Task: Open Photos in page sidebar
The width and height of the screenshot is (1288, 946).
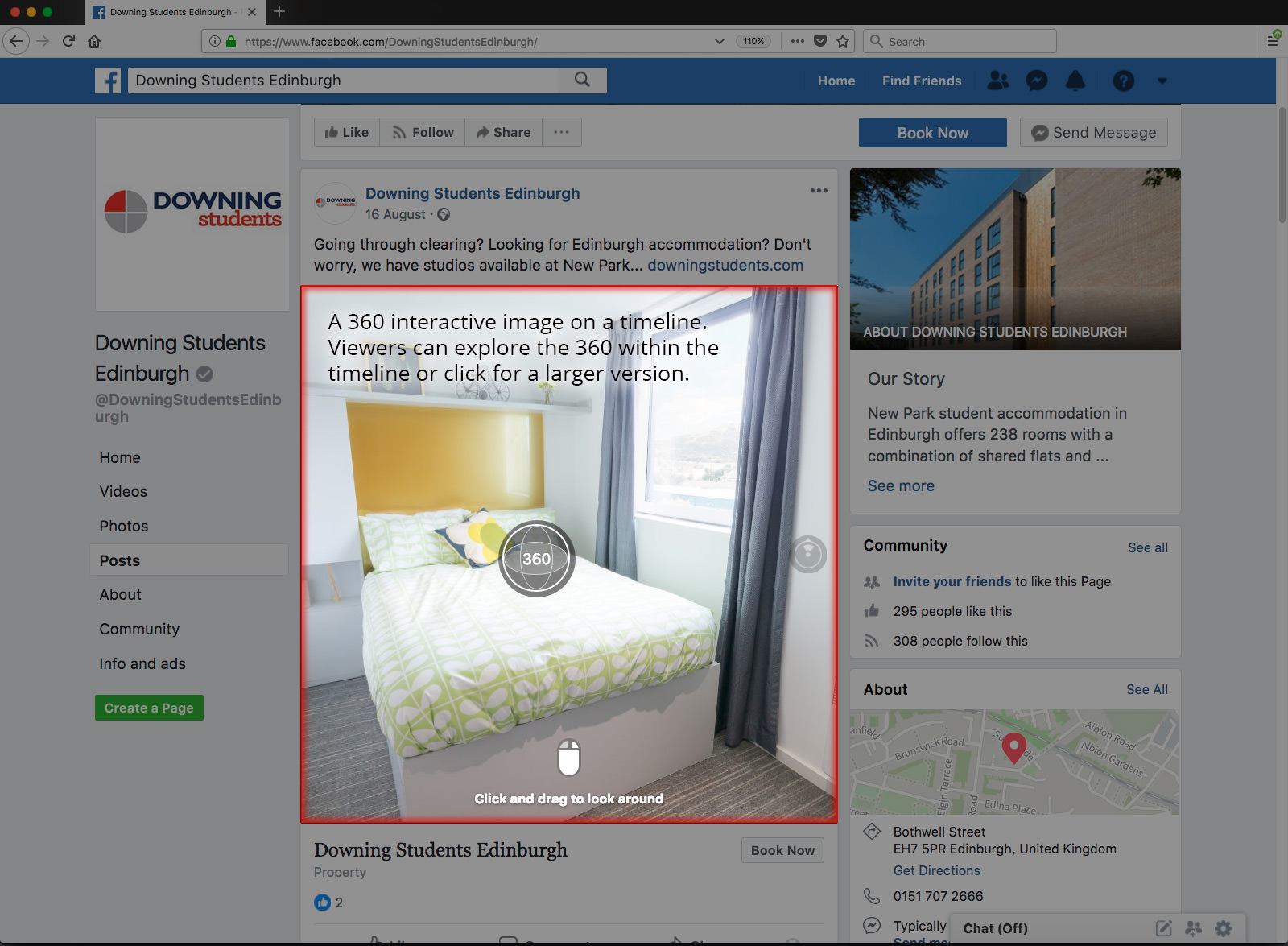Action: click(x=124, y=526)
